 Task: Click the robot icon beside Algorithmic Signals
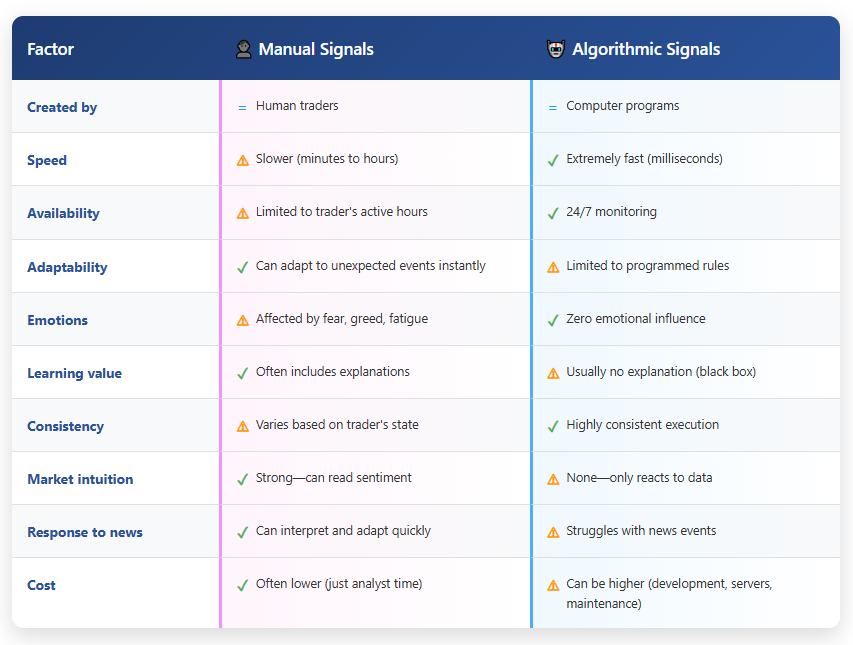[556, 49]
